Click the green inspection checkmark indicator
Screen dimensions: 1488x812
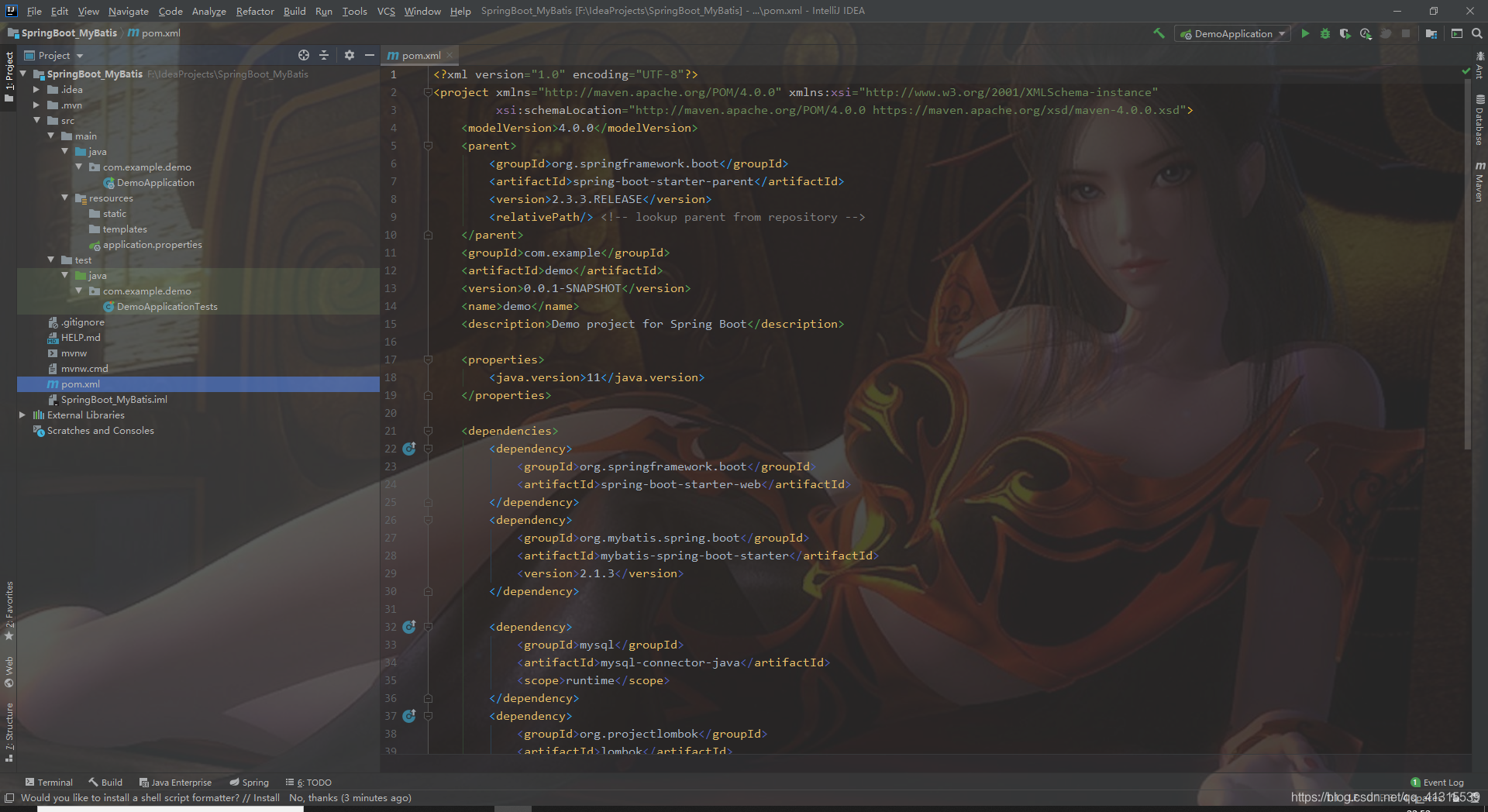point(1466,71)
